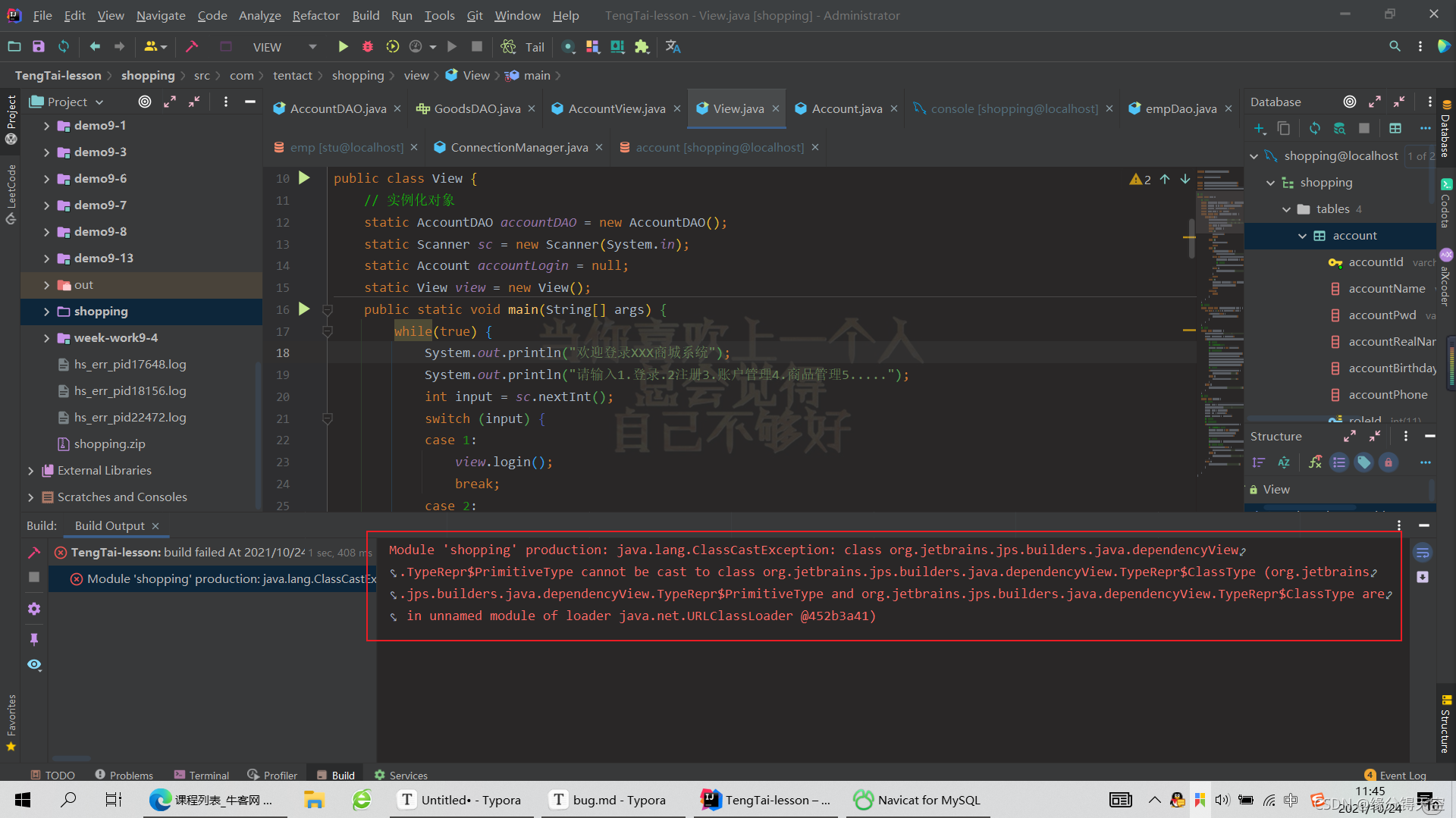This screenshot has width=1456, height=818.
Task: Run with Coverage icon on toolbar
Action: pos(392,46)
